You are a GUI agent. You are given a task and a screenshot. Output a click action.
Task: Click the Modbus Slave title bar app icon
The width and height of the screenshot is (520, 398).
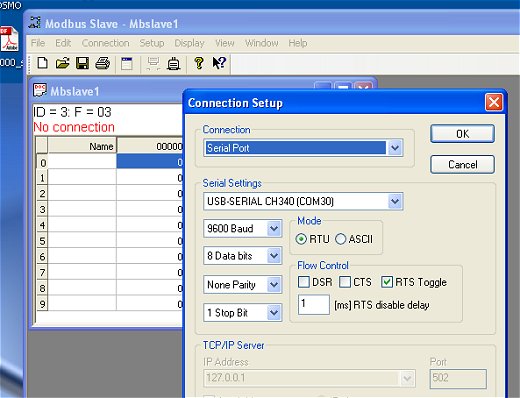(34, 23)
